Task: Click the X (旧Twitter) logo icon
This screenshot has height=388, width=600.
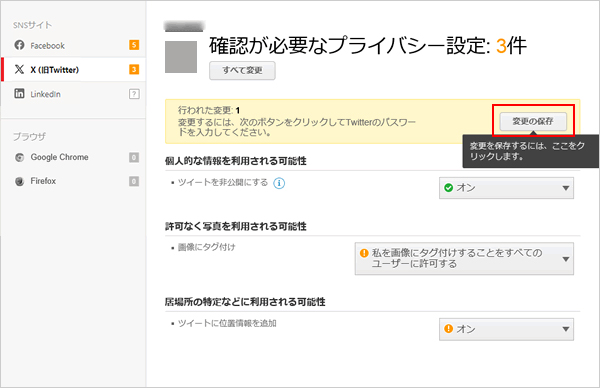Action: 19,69
